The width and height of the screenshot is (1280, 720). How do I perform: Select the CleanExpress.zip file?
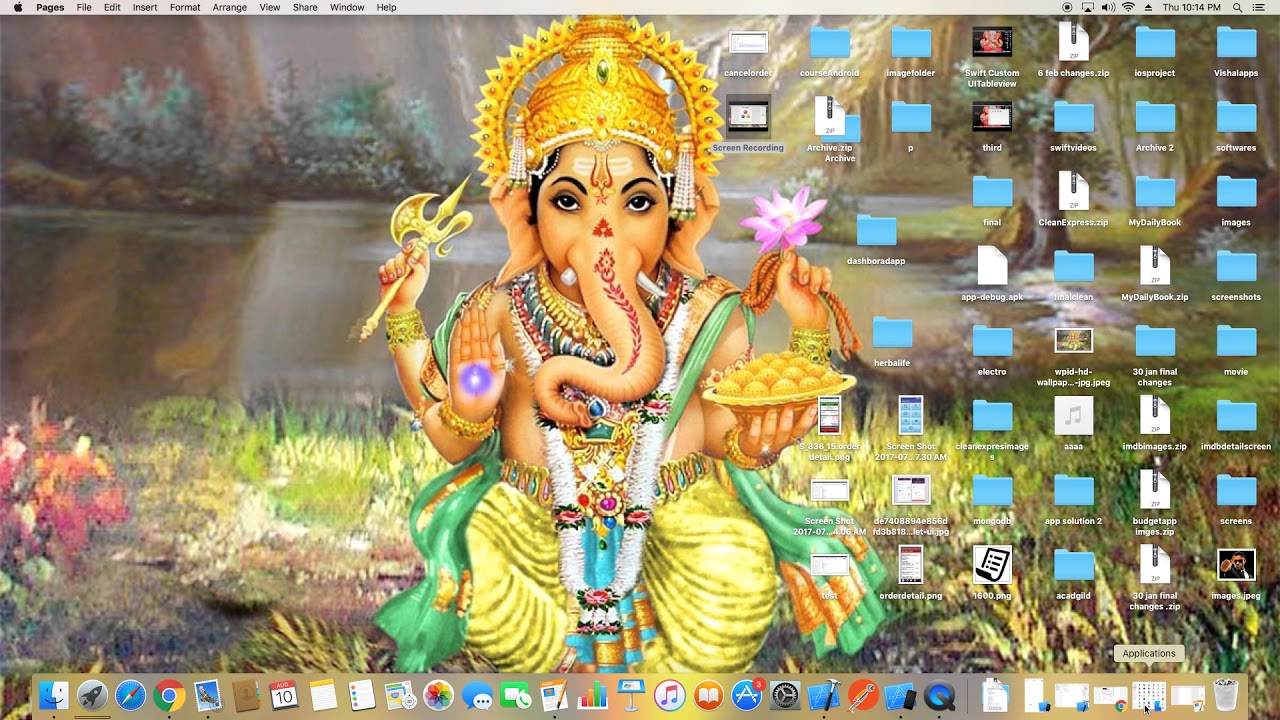click(x=1073, y=200)
